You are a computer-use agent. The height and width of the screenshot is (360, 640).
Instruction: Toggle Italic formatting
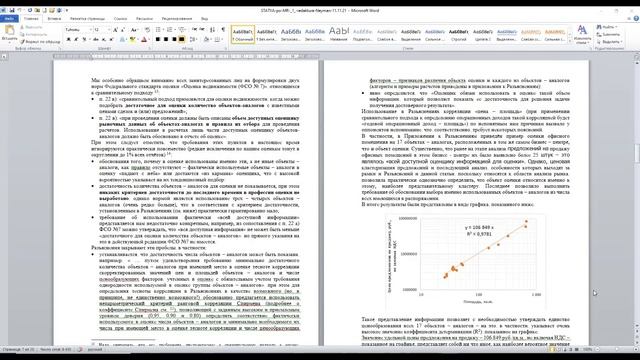[76, 39]
